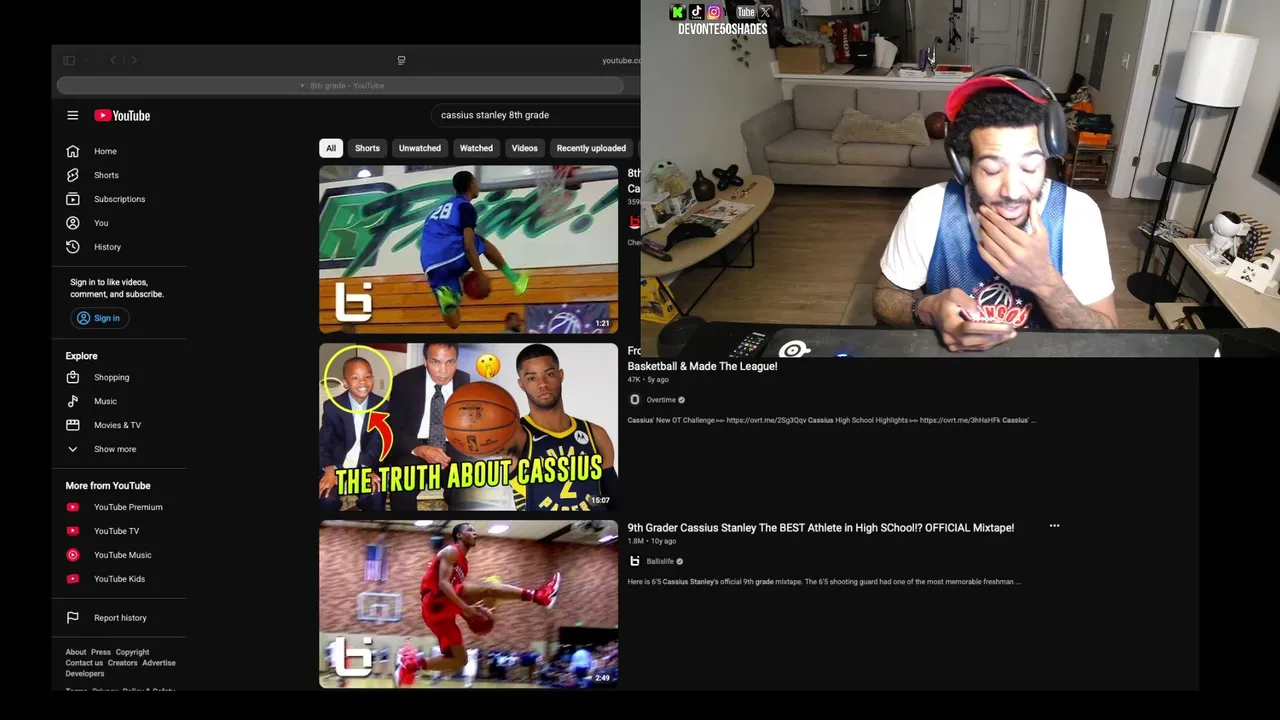Select the Unwatched filter chip
1280x720 pixels.
[420, 148]
